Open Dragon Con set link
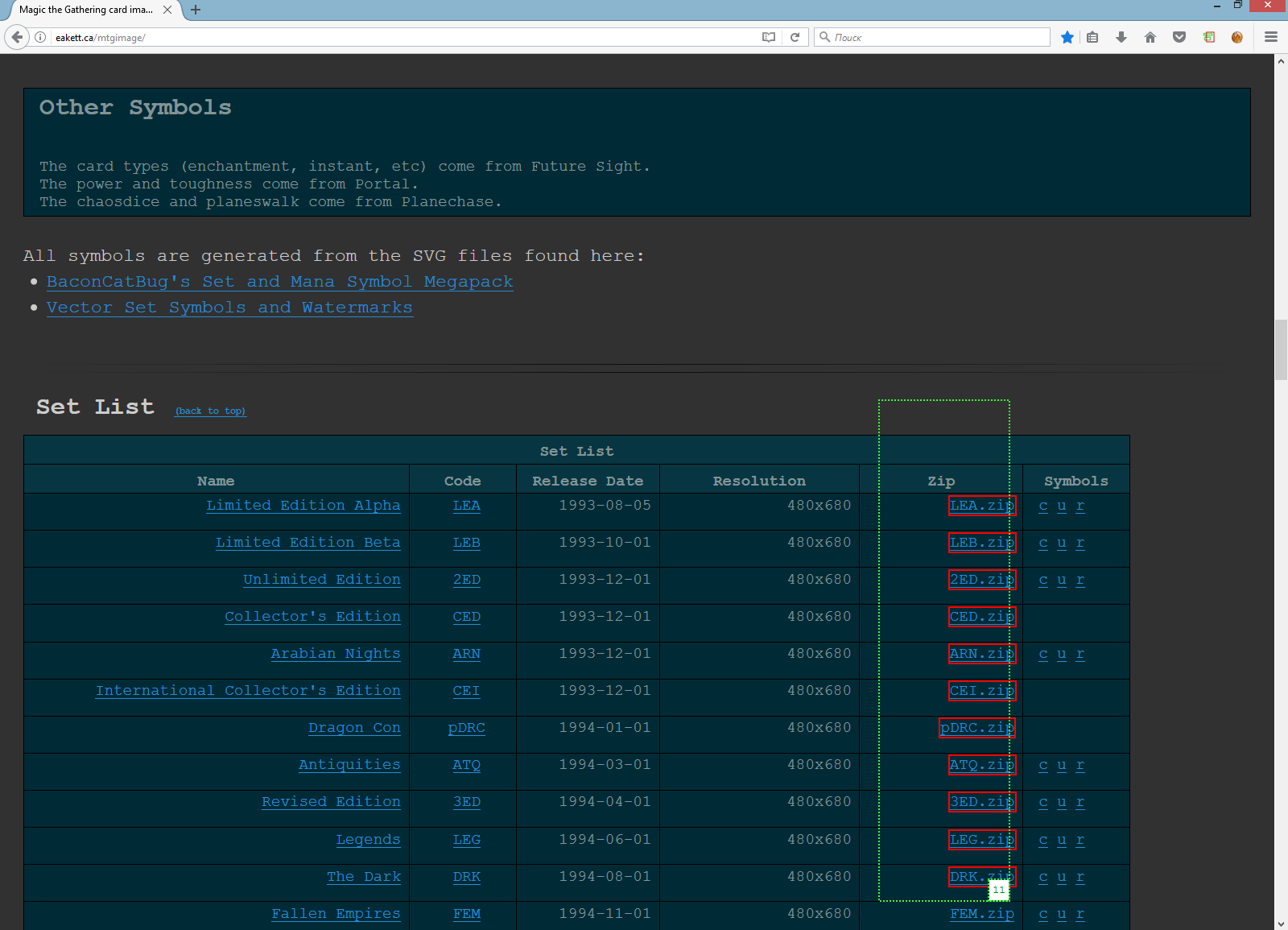Image resolution: width=1288 pixels, height=930 pixels. (354, 728)
